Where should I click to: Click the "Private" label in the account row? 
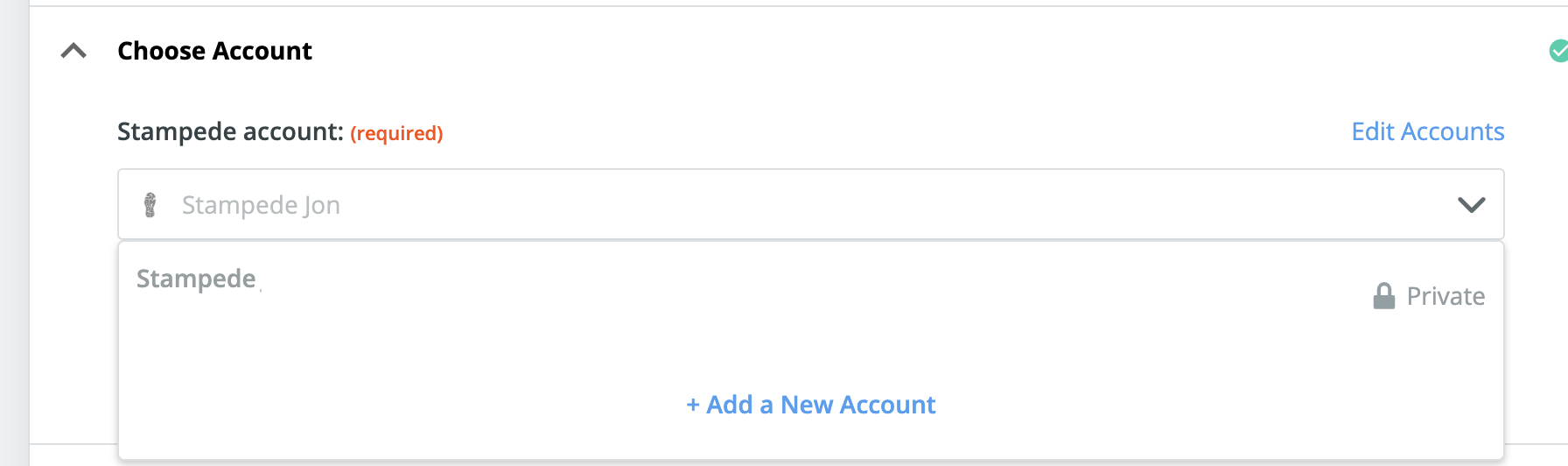pos(1445,296)
